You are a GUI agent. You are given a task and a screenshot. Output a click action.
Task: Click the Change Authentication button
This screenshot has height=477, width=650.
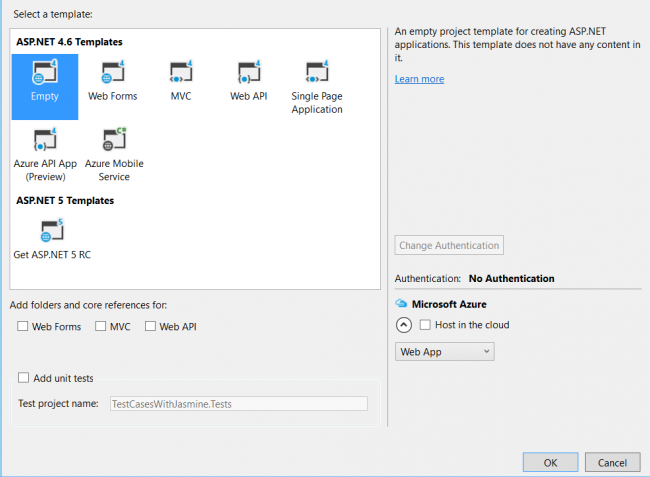click(449, 245)
